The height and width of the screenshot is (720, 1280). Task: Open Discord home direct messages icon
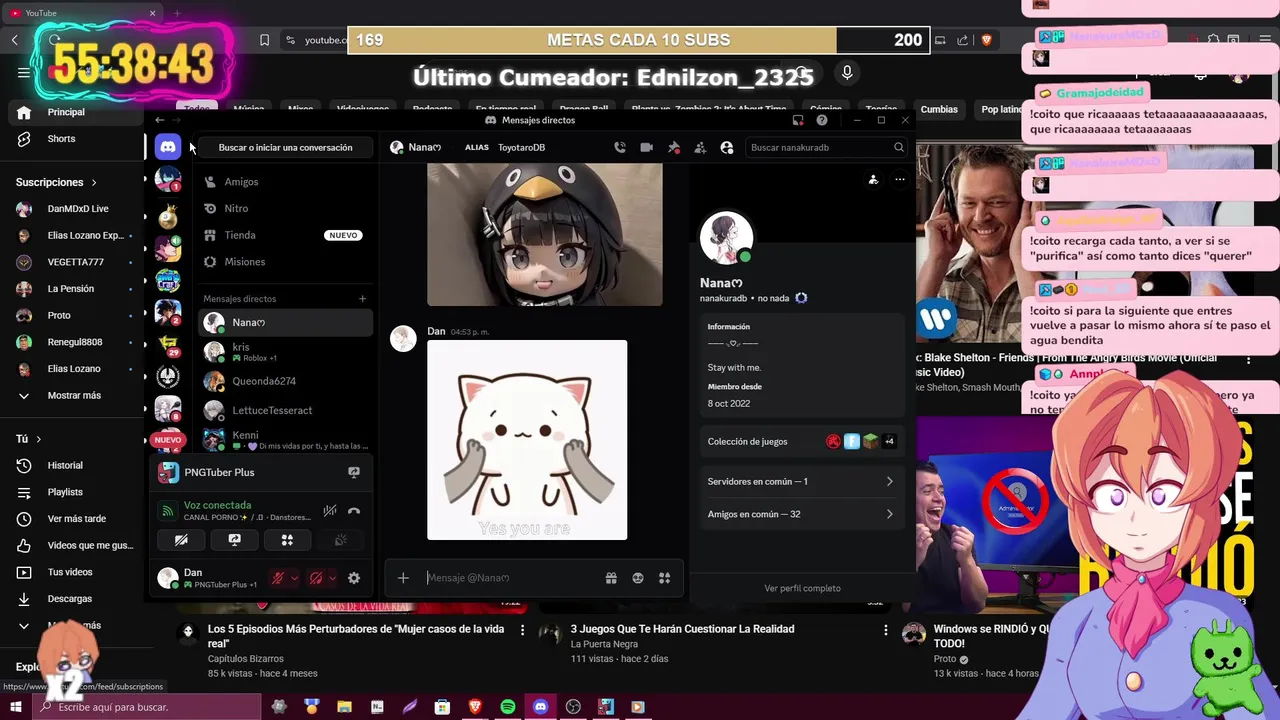tap(168, 147)
